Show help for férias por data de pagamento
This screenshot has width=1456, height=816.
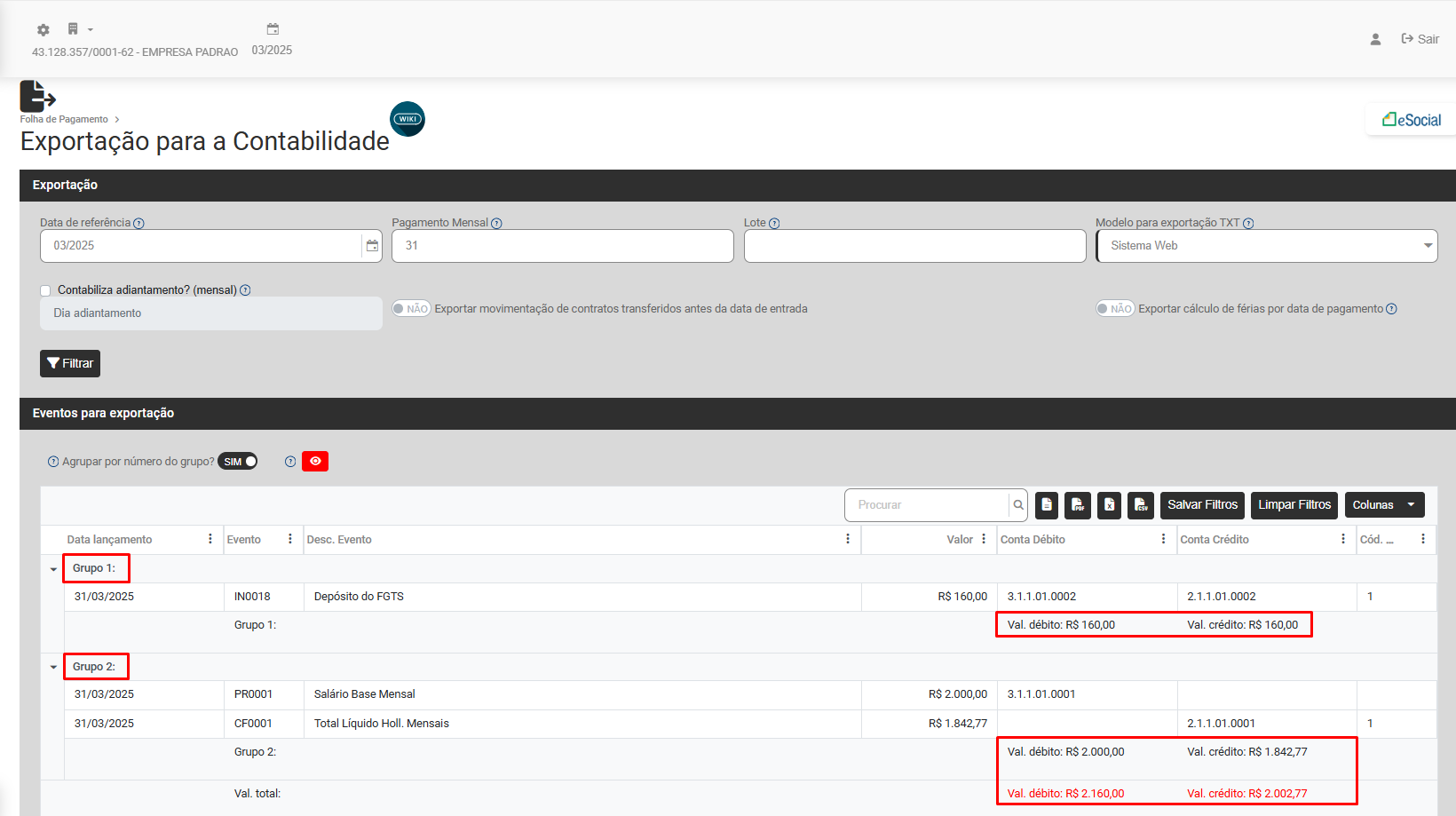click(x=1391, y=309)
